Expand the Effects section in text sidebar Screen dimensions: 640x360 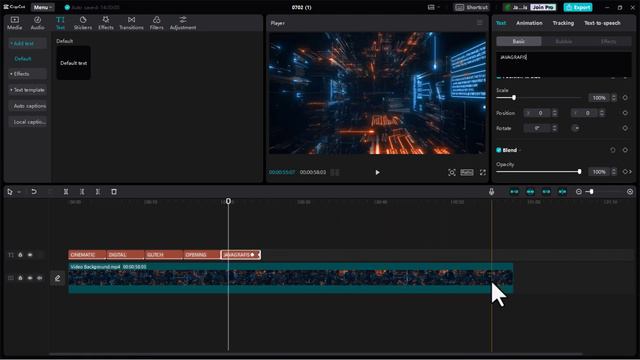click(x=27, y=74)
